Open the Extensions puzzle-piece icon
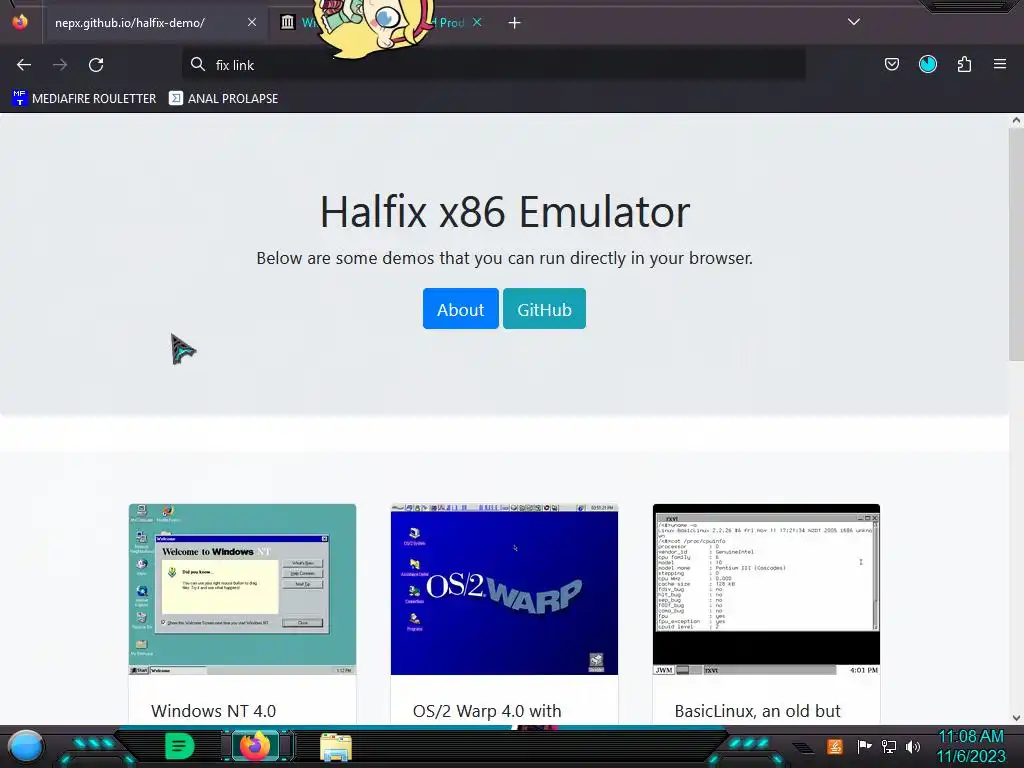 coord(964,64)
